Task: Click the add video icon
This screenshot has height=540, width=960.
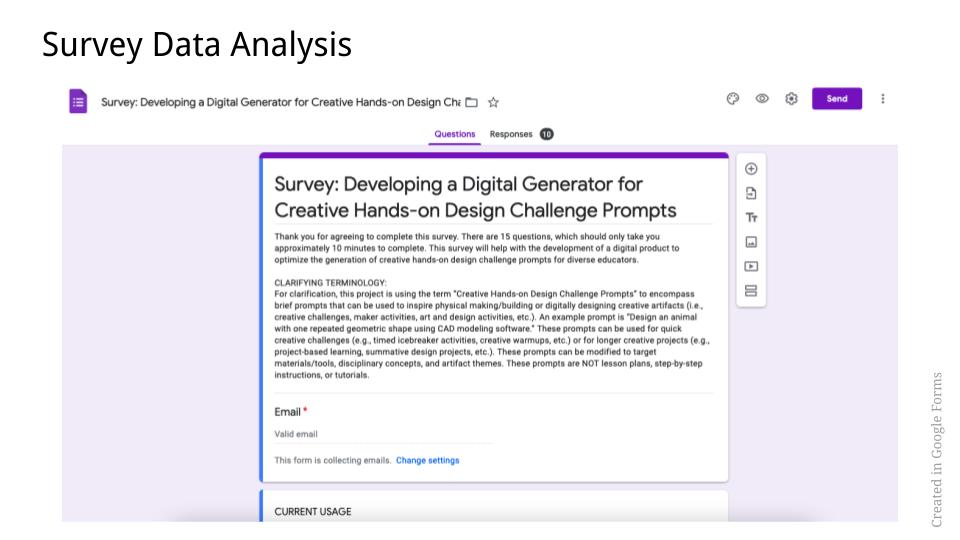Action: (x=751, y=266)
